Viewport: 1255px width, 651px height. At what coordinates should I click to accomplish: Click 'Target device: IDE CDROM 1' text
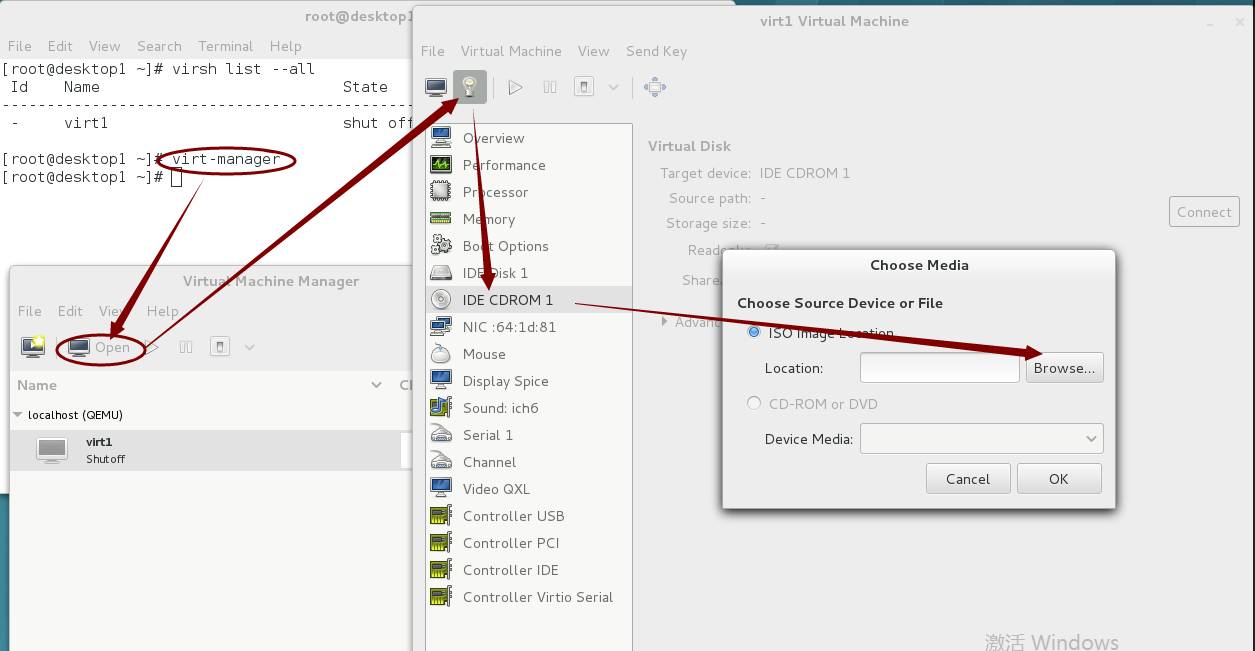click(x=755, y=173)
